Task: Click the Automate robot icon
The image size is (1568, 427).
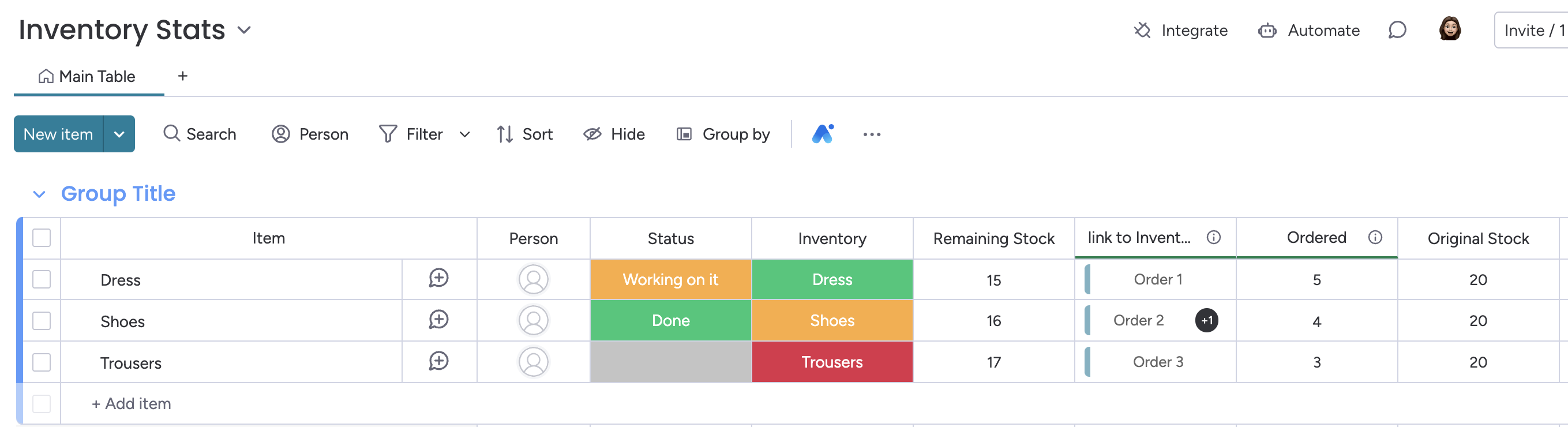Action: point(1267,31)
